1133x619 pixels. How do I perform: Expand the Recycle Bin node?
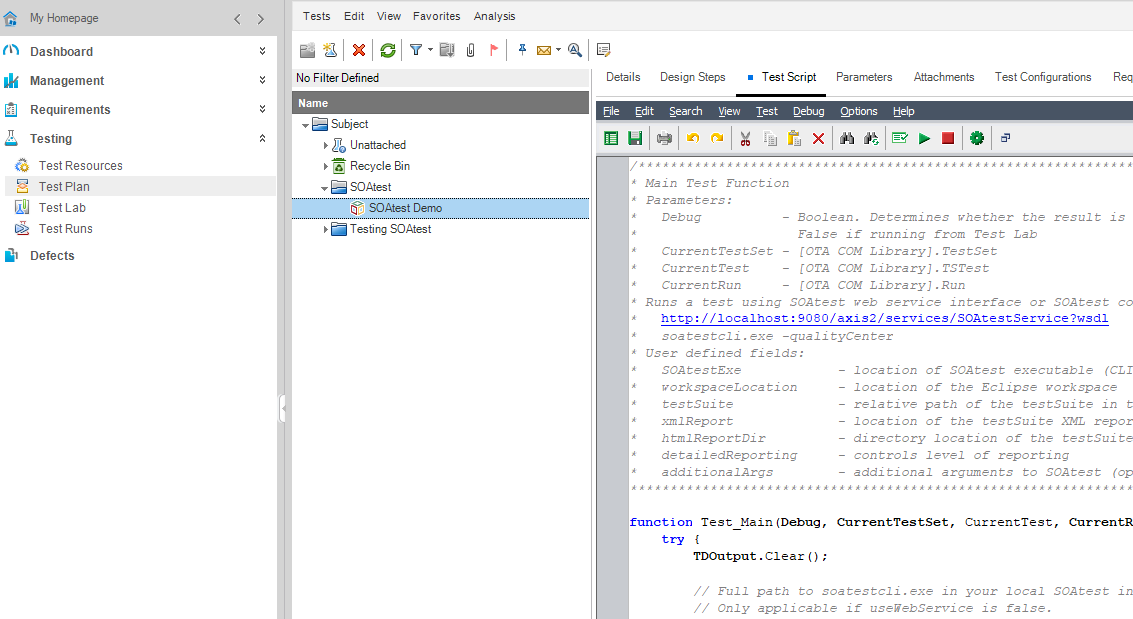click(x=325, y=166)
